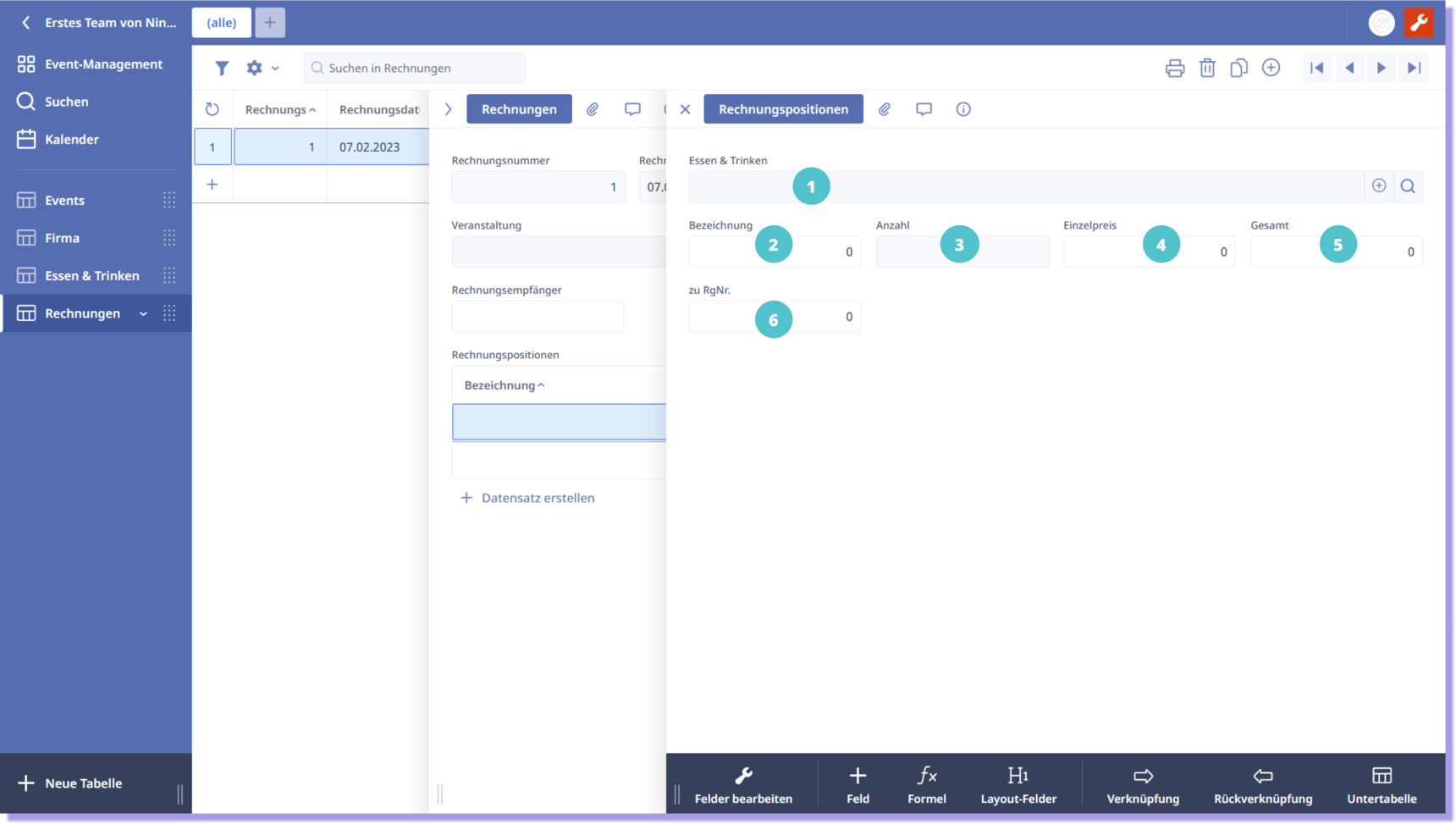
Task: Expand the settings gear dropdown
Action: coord(262,69)
